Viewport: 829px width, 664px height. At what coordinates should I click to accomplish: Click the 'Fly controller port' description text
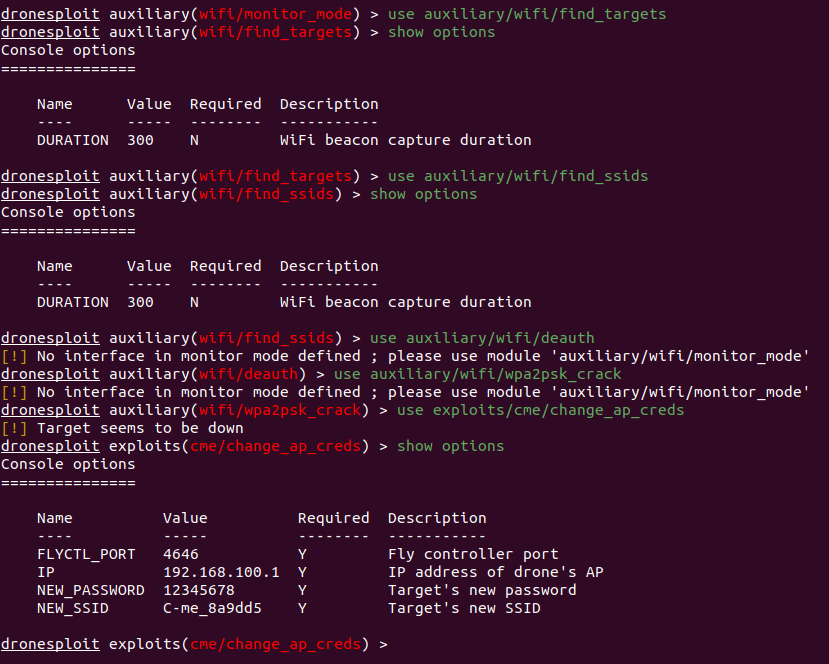[473, 554]
